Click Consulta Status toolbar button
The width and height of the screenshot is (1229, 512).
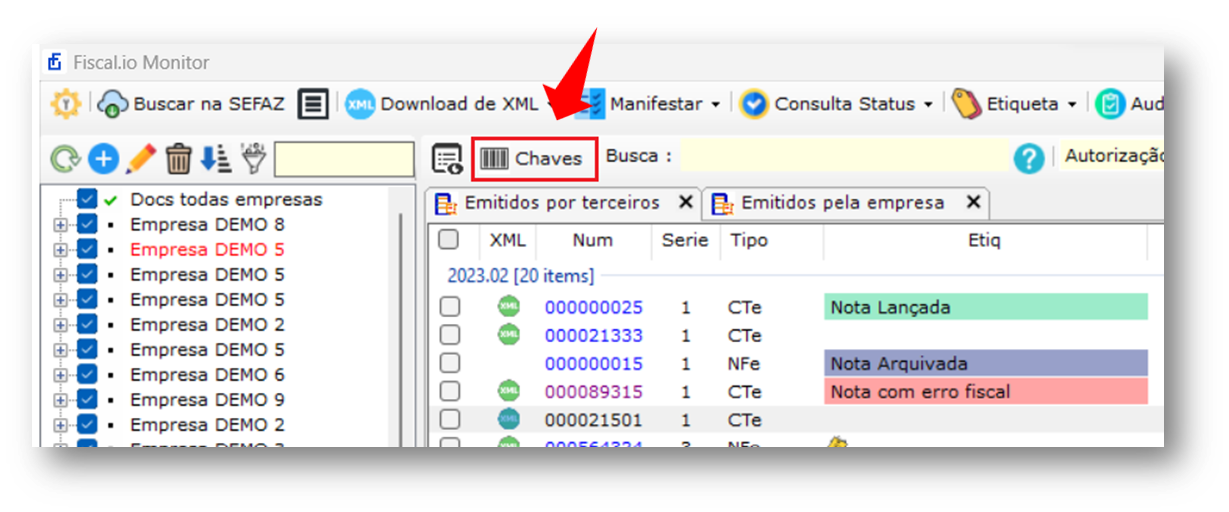tap(829, 104)
